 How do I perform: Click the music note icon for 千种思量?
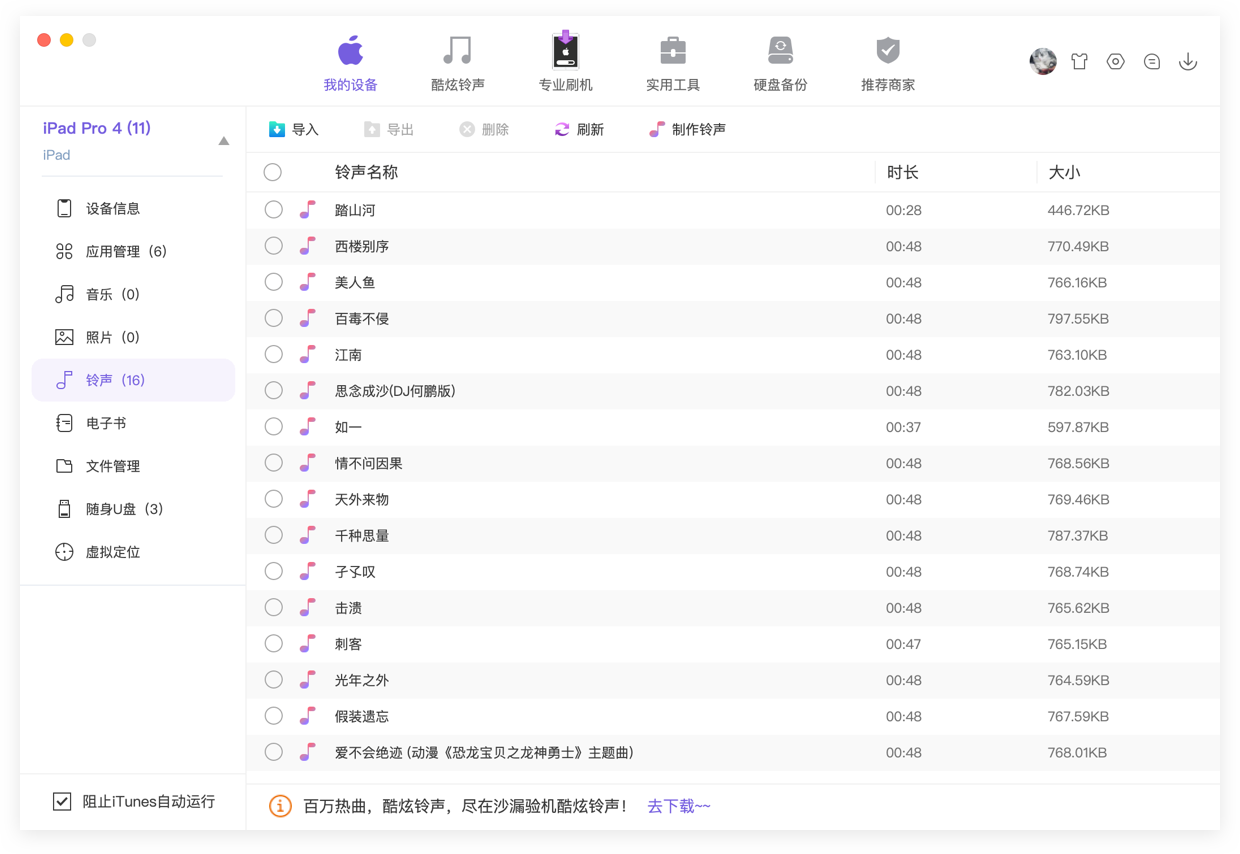point(308,535)
